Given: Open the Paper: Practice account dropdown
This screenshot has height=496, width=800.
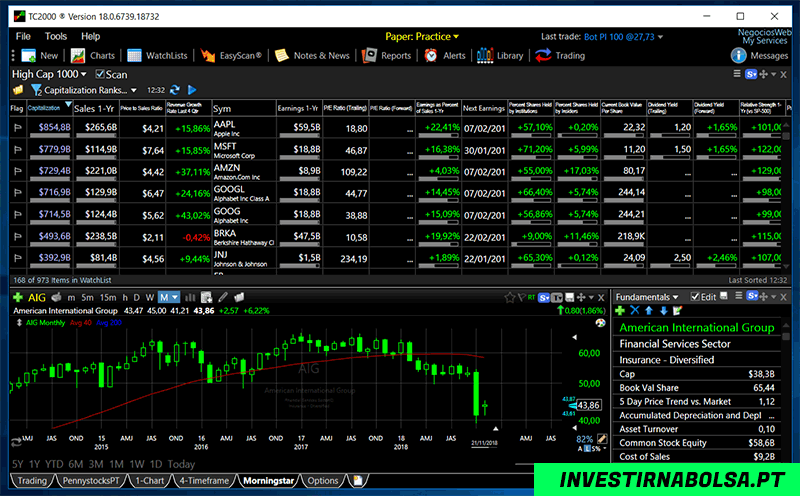Looking at the screenshot, I should pyautogui.click(x=422, y=37).
